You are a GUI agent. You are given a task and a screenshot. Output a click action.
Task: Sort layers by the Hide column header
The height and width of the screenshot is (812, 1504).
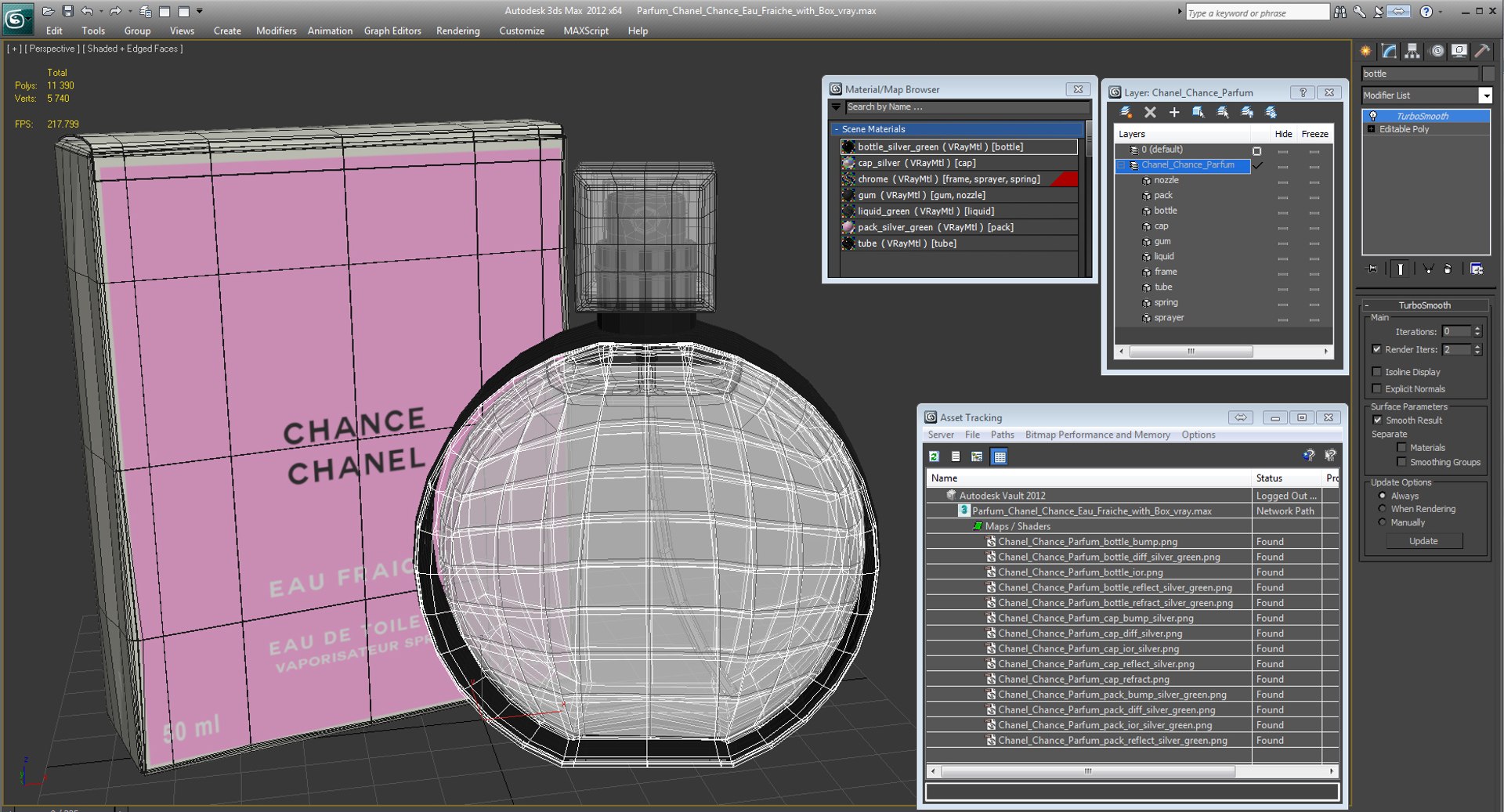pos(1283,134)
